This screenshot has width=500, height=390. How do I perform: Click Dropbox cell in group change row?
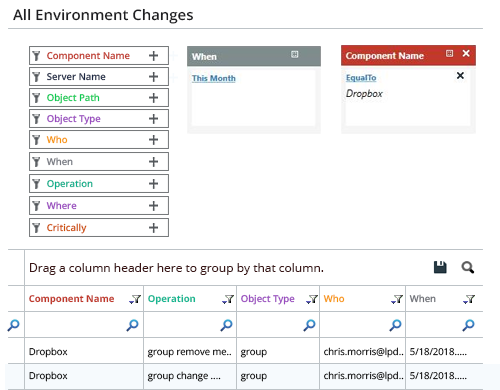[x=84, y=376]
